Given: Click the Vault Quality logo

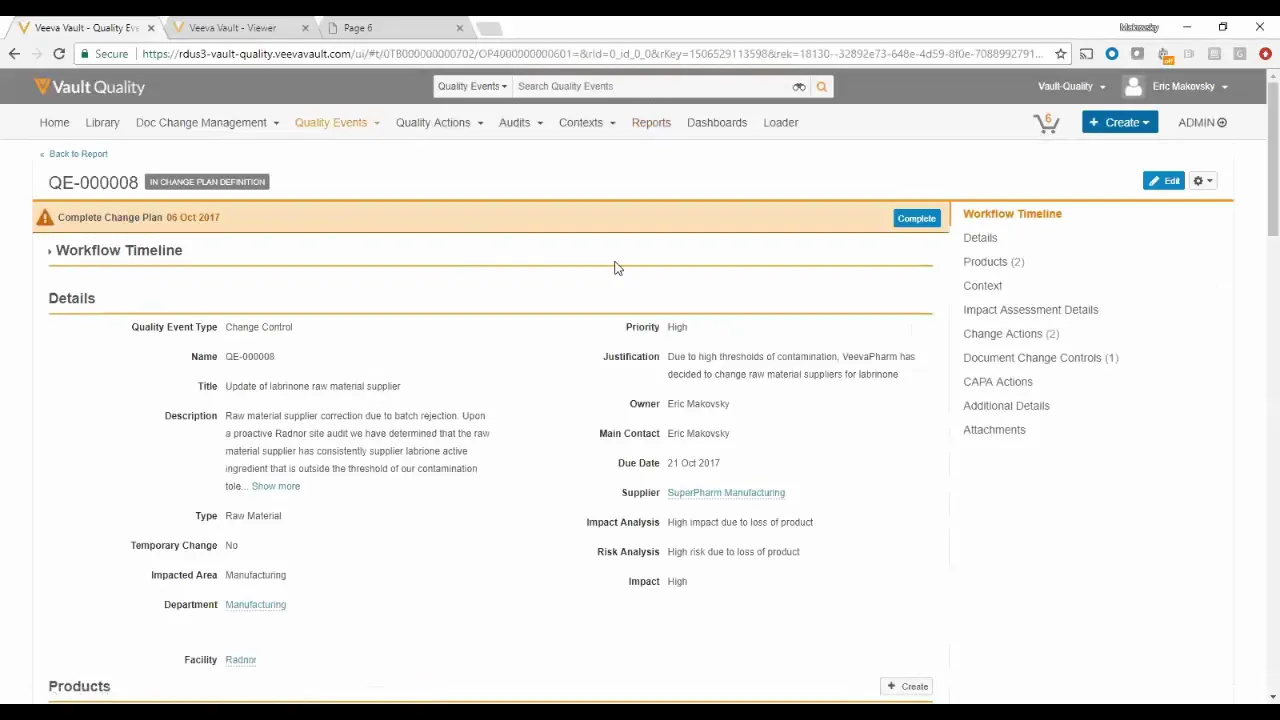Looking at the screenshot, I should pos(89,87).
